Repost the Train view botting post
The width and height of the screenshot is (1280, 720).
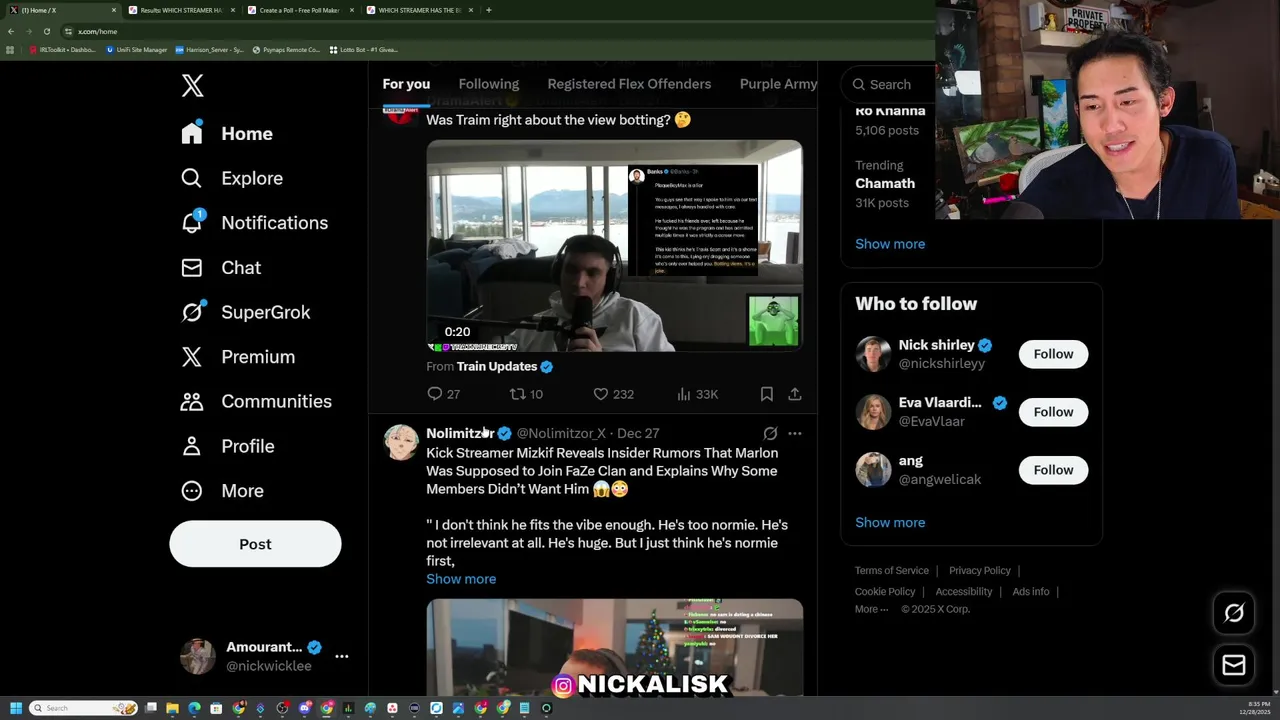click(526, 394)
